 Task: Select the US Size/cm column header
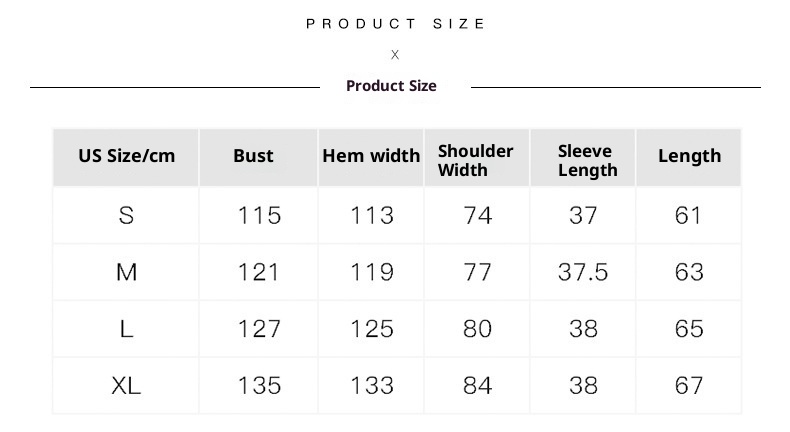(x=126, y=156)
